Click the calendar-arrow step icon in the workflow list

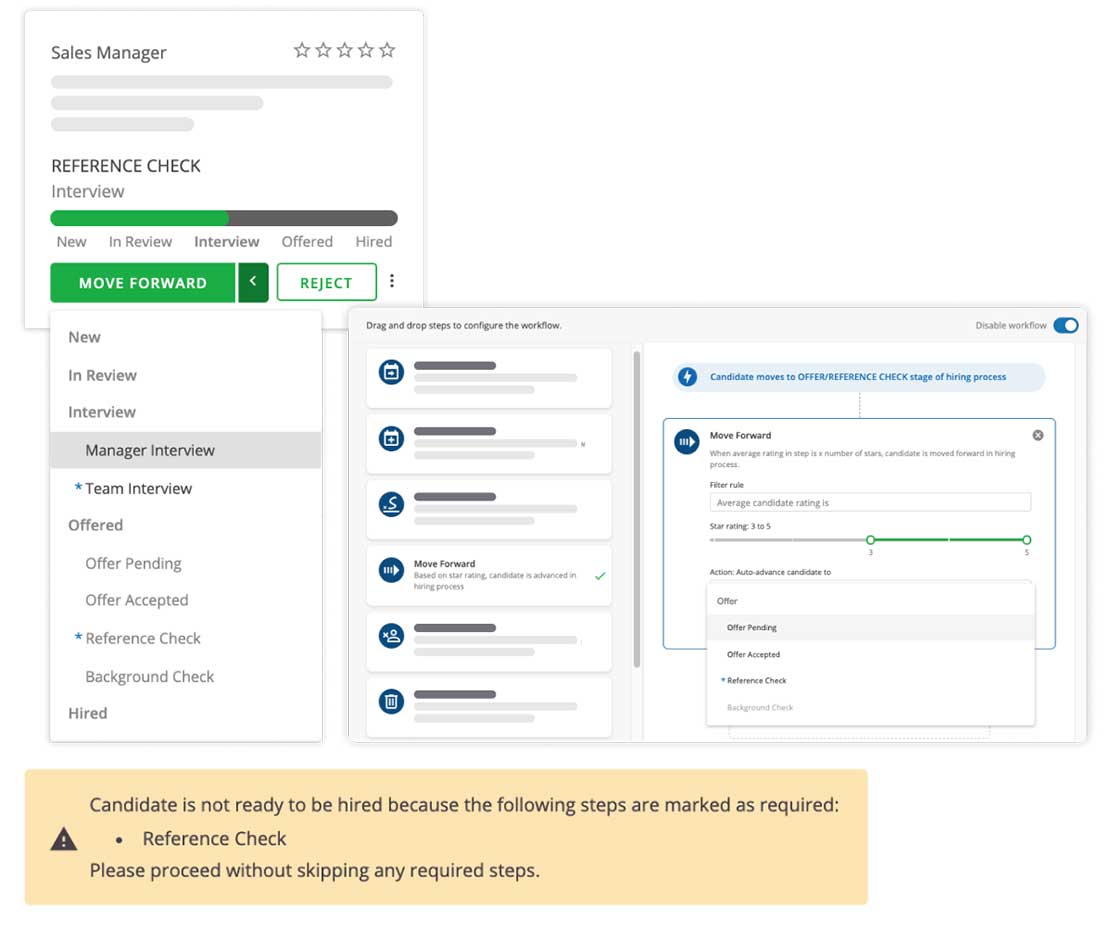[x=391, y=373]
